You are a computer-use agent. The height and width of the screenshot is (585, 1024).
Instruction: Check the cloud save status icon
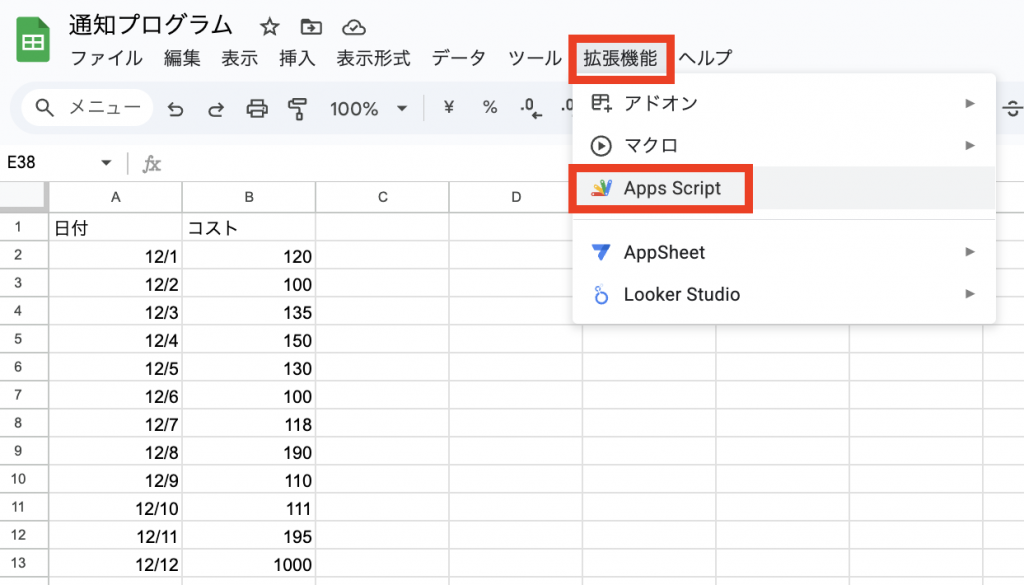pyautogui.click(x=353, y=27)
